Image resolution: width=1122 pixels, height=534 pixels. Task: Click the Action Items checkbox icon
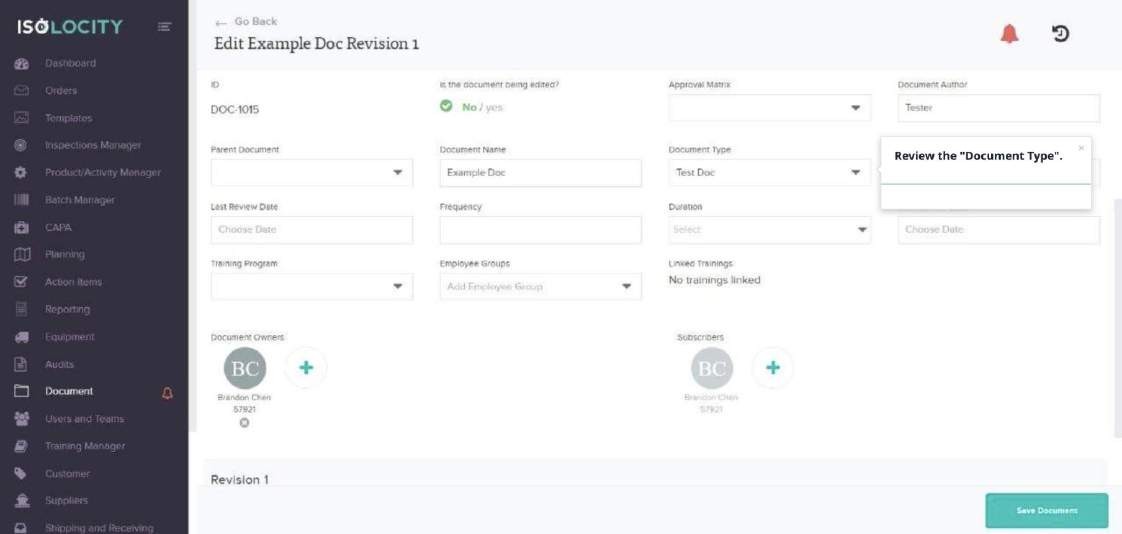pos(21,282)
